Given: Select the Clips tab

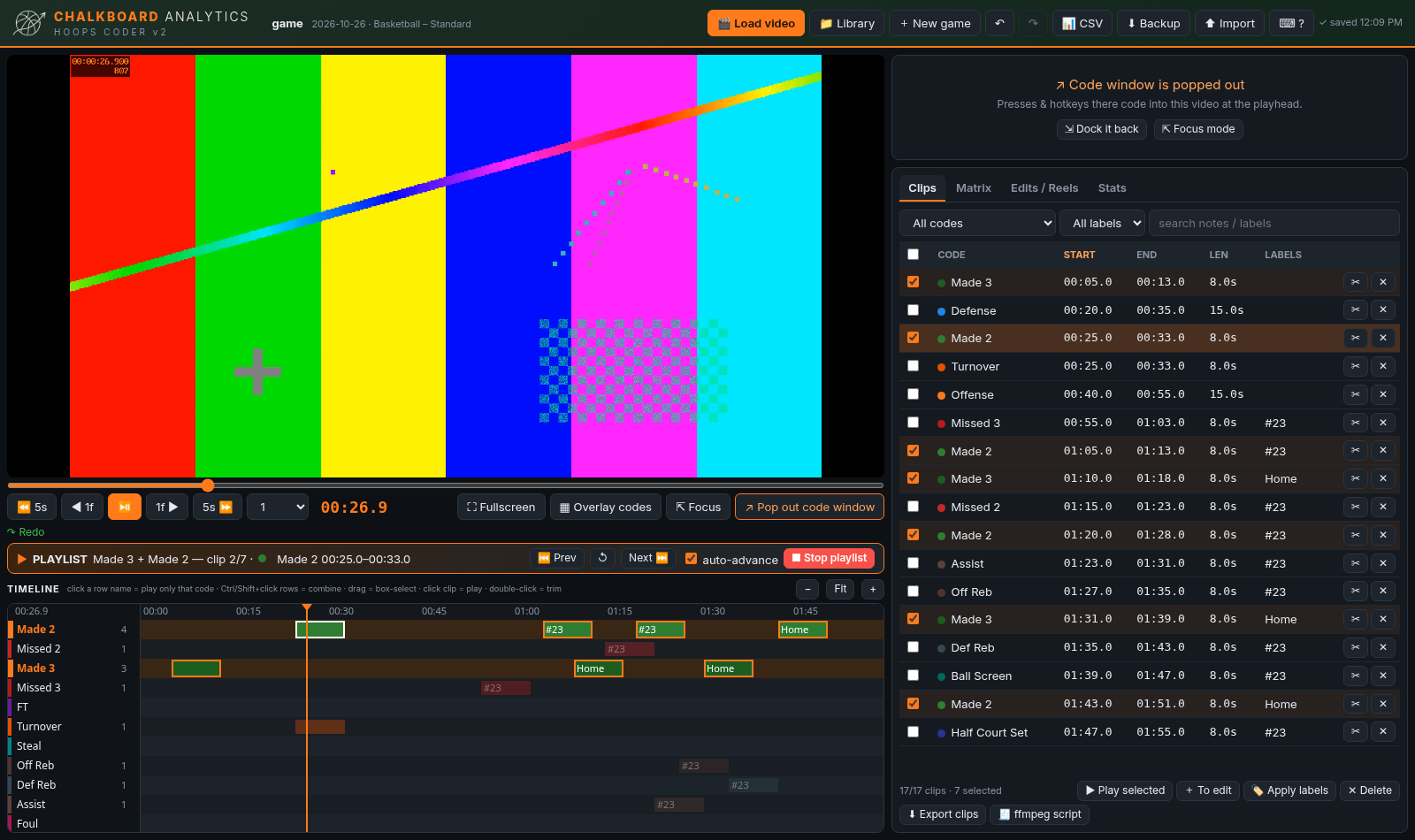Looking at the screenshot, I should coord(922,188).
